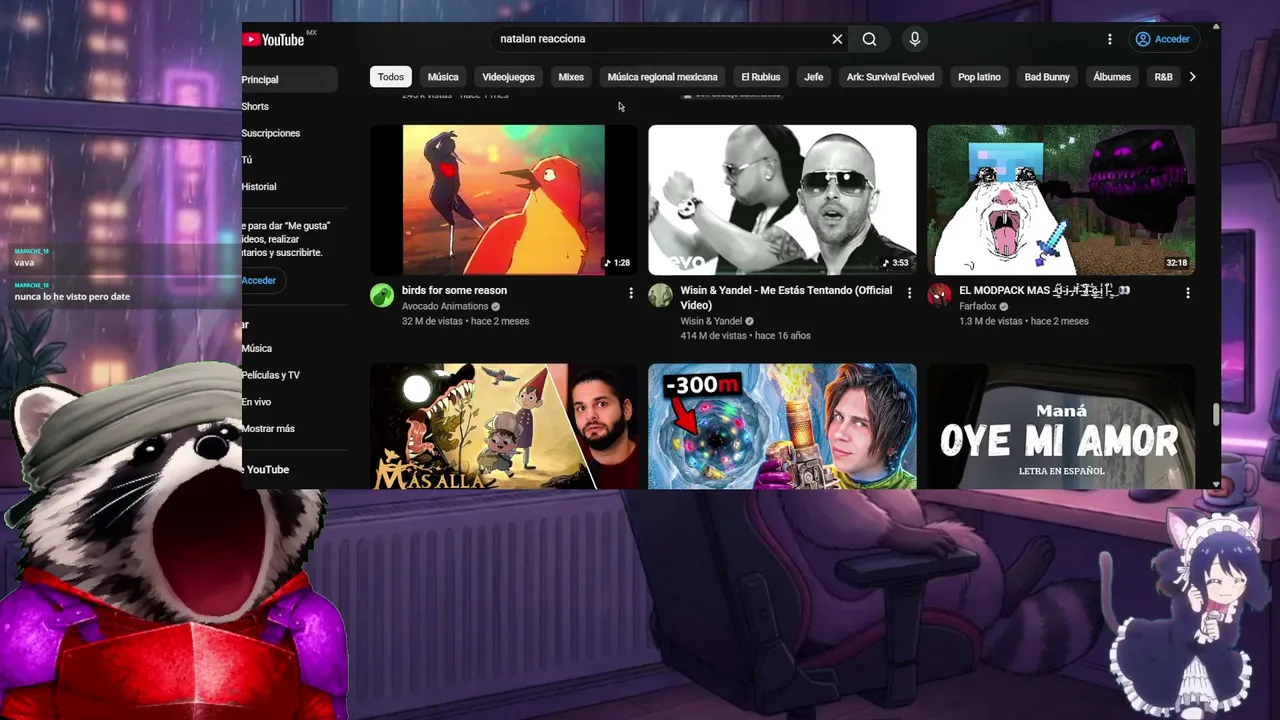Select the Álbumes filter chip
Viewport: 1280px width, 720px height.
point(1112,77)
